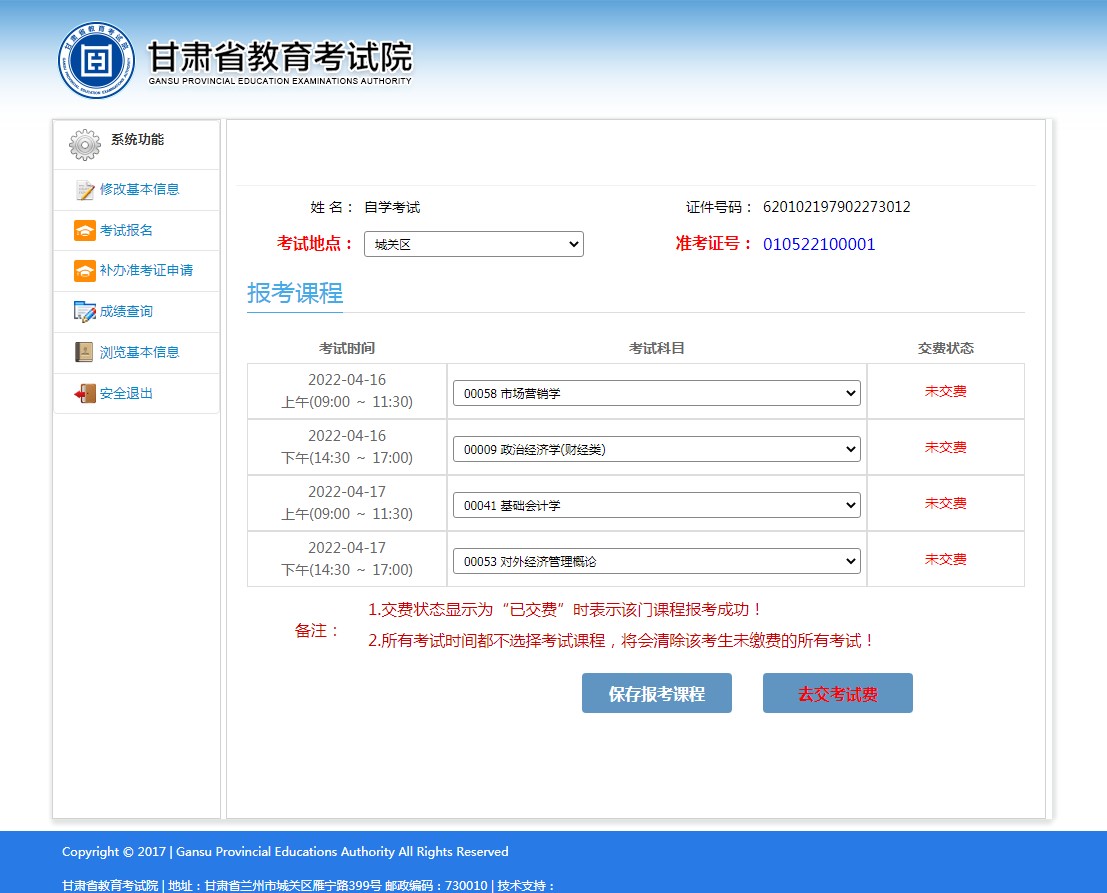Image resolution: width=1107 pixels, height=893 pixels.
Task: Open 考试报名 from the sidebar
Action: [x=84, y=230]
